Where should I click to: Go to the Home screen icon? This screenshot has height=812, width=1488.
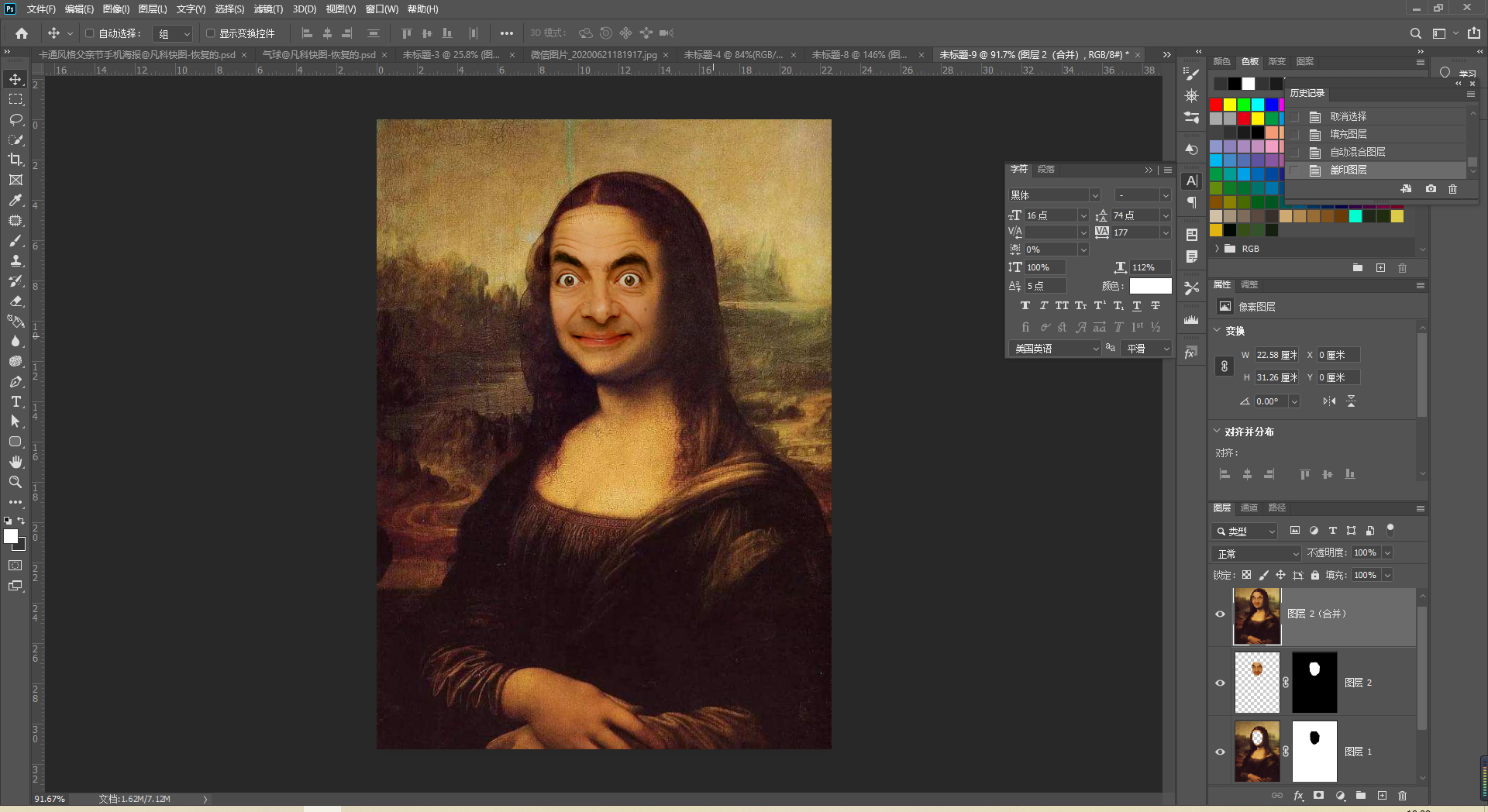click(x=22, y=33)
